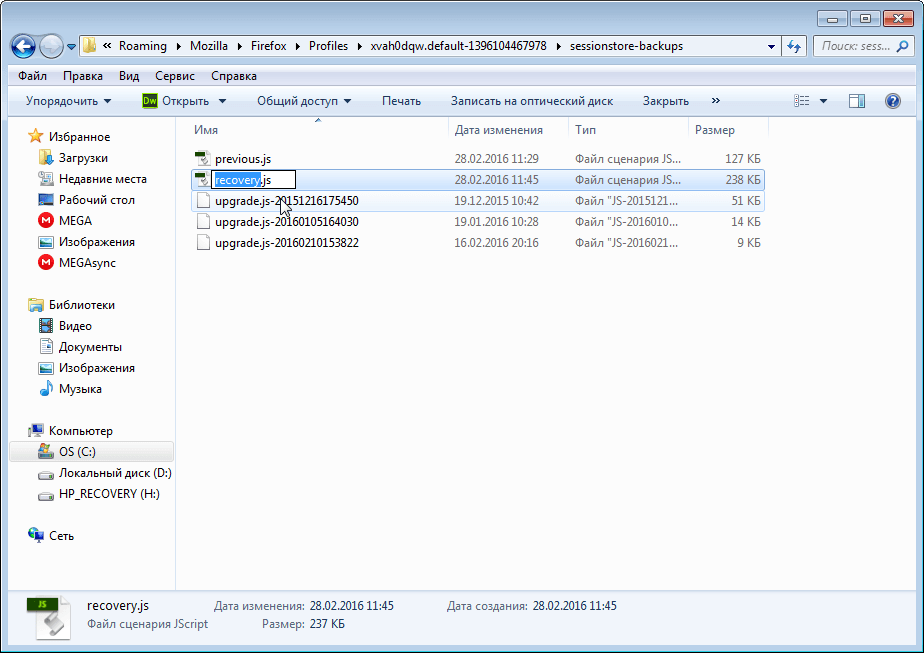The height and width of the screenshot is (653, 924).
Task: Click the previous.js file icon
Action: point(203,159)
